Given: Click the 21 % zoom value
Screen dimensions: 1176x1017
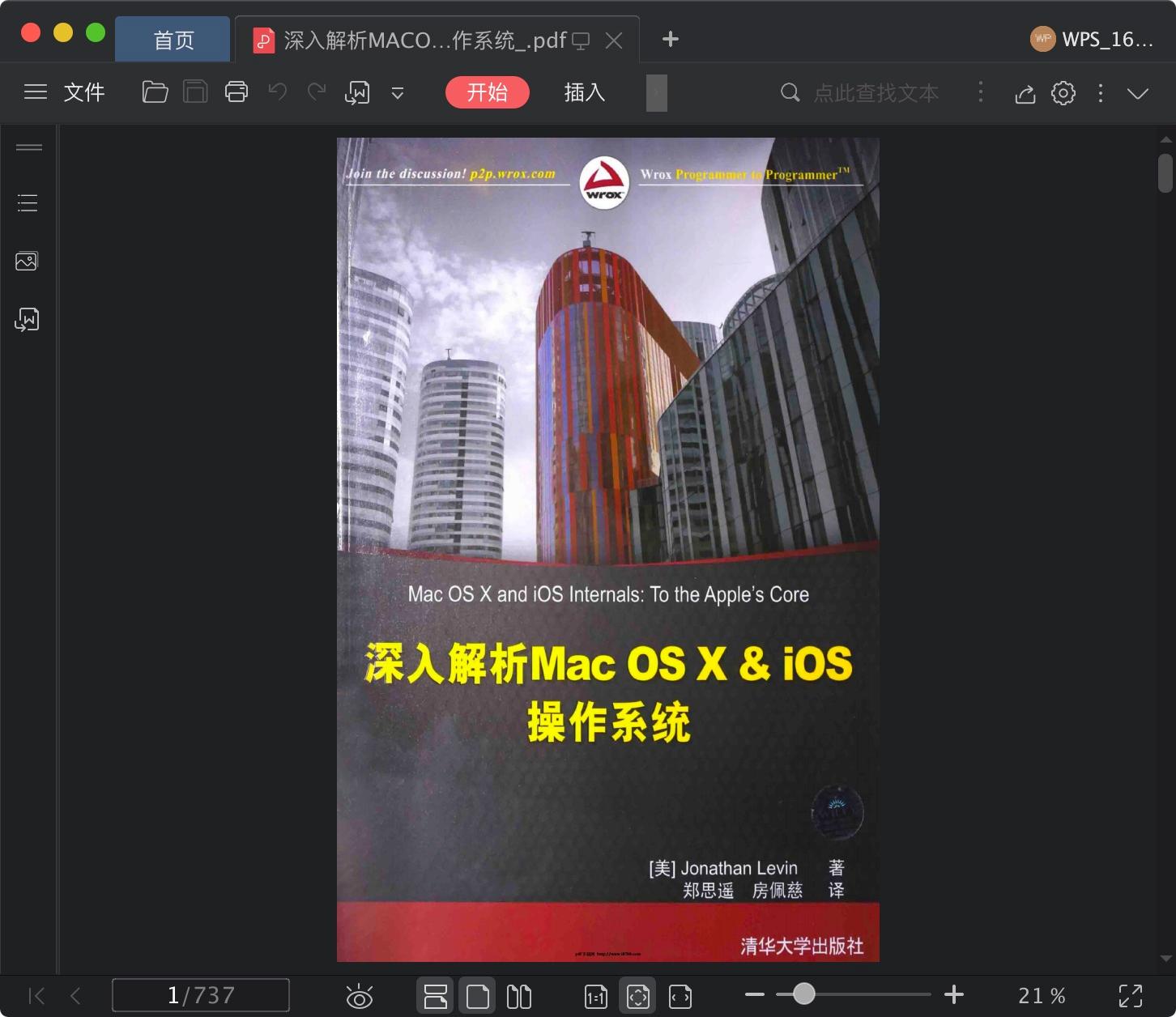Looking at the screenshot, I should [x=1042, y=995].
